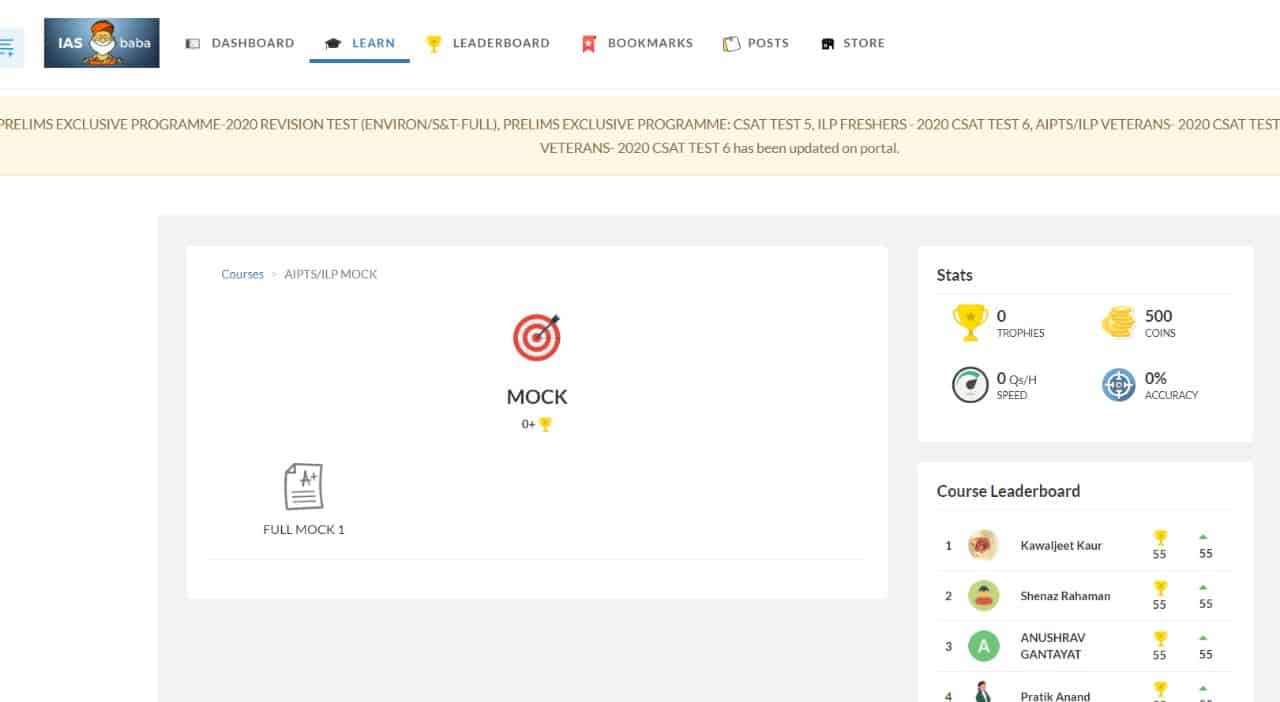Click the red Bookmarks icon
The width and height of the screenshot is (1280, 702).
coord(589,44)
